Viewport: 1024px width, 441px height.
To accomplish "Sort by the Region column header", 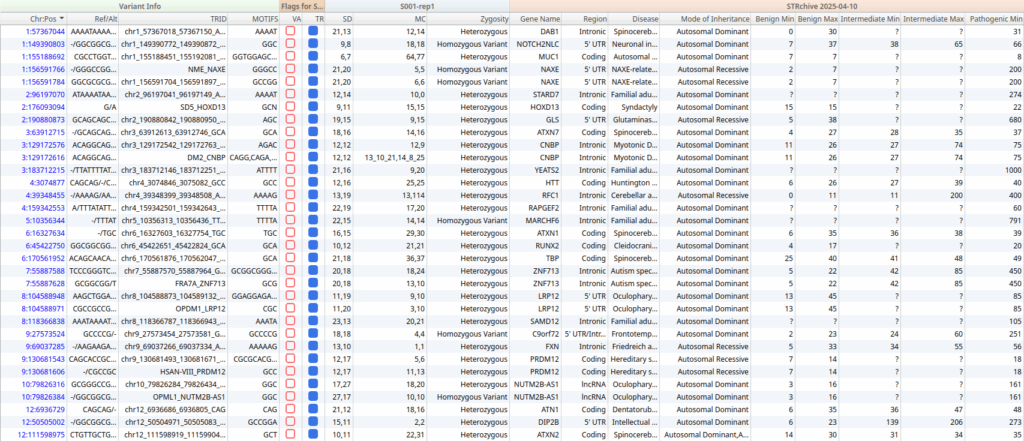I will 586,19.
